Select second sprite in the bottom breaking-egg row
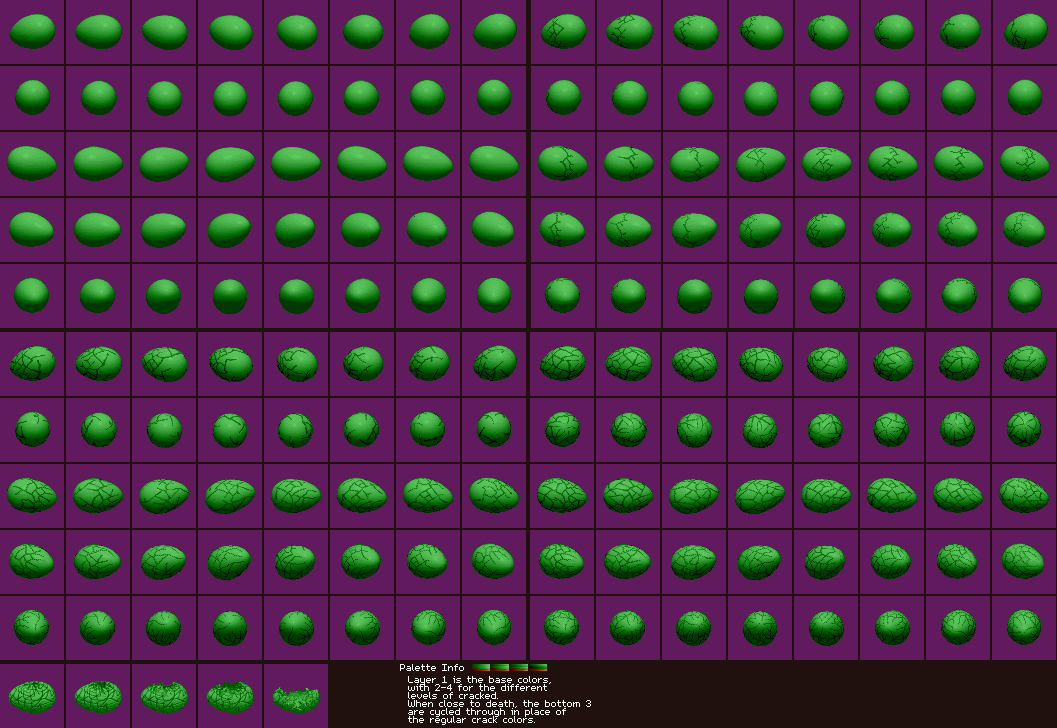This screenshot has width=1057, height=728. click(x=98, y=696)
